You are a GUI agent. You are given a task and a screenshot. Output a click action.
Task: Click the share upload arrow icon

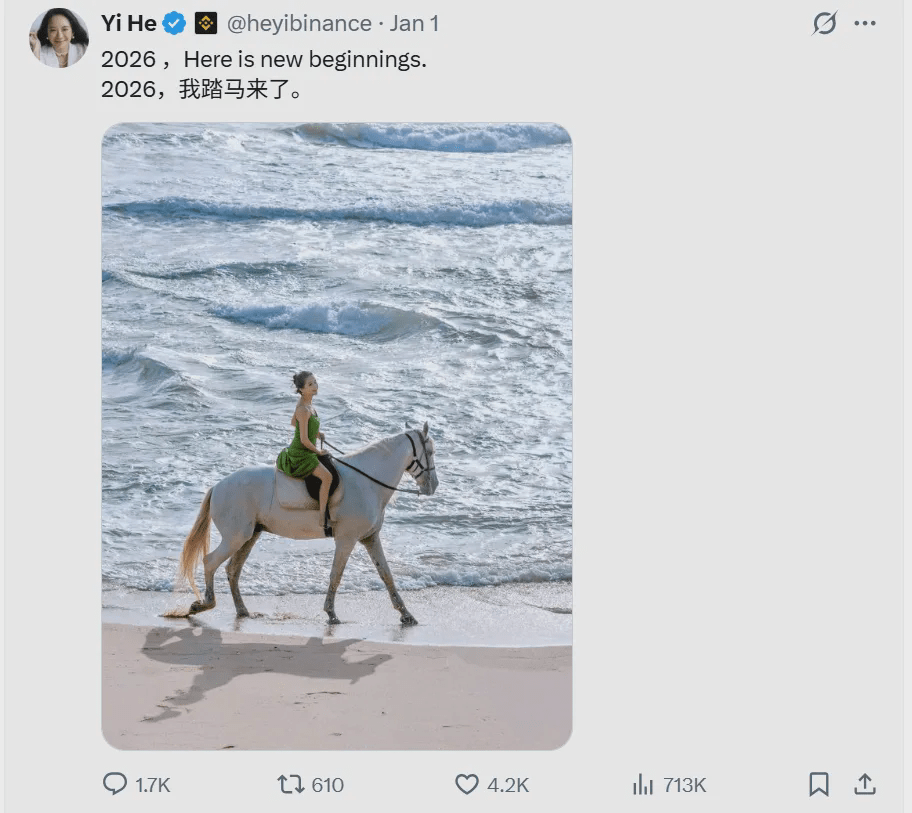865,784
